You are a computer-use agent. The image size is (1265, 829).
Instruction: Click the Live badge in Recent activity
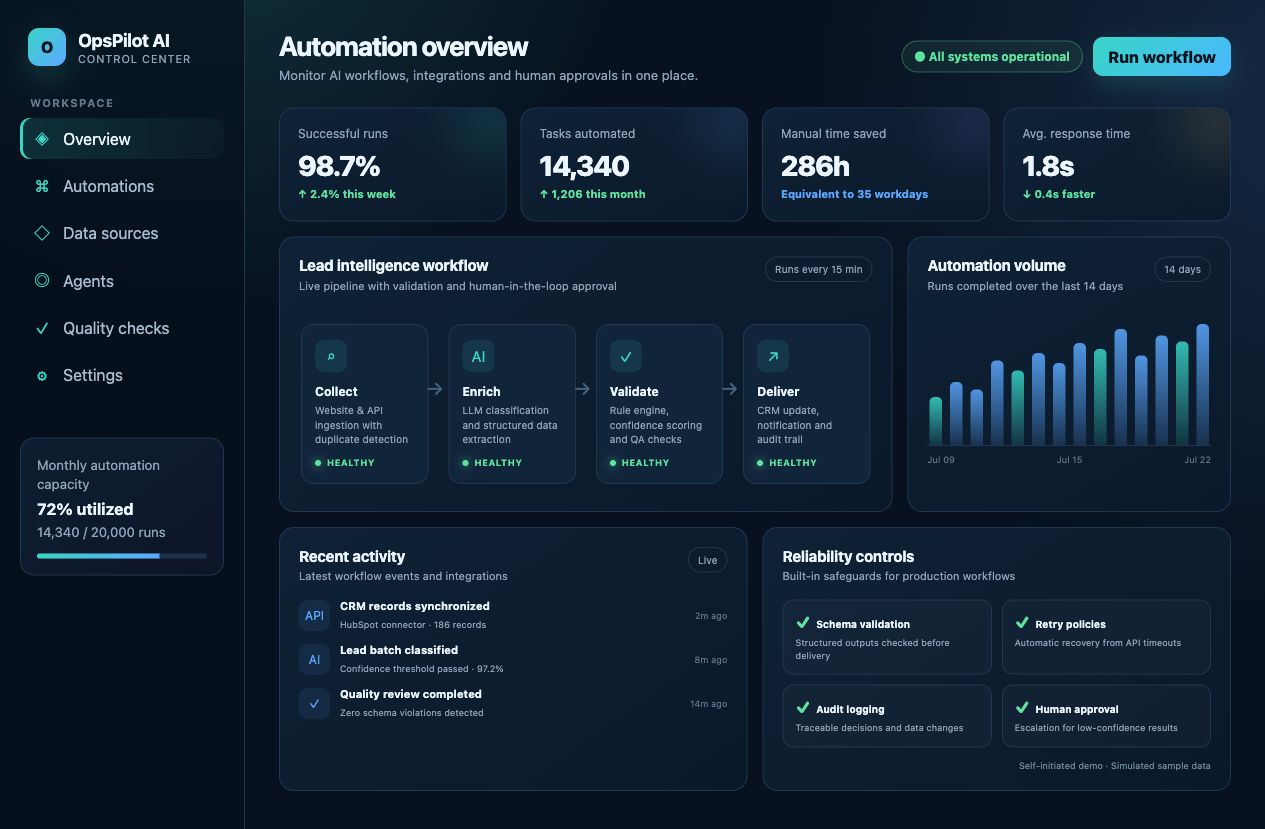click(708, 560)
